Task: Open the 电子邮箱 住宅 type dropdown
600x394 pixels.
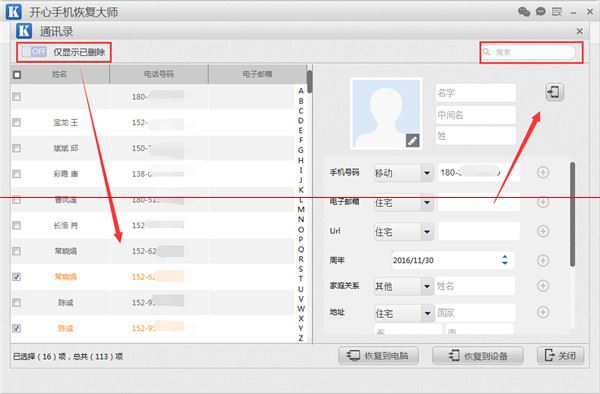Action: click(x=404, y=202)
